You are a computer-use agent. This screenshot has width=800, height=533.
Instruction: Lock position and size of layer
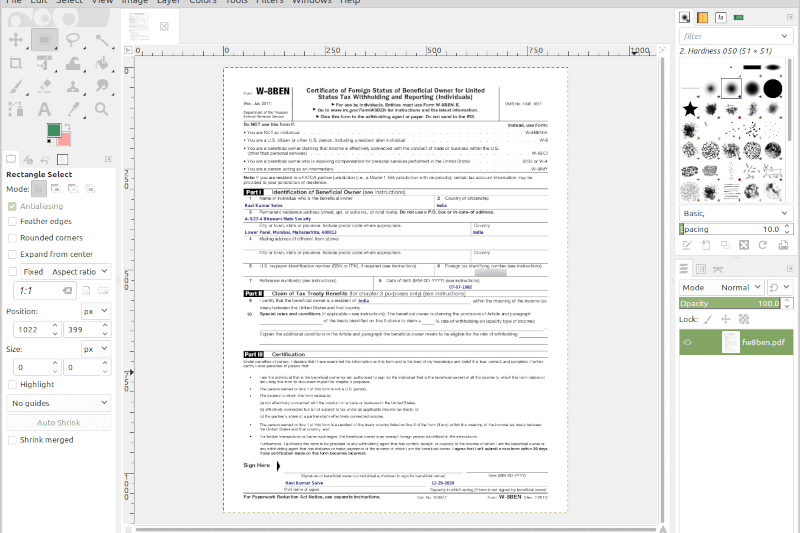(x=726, y=319)
